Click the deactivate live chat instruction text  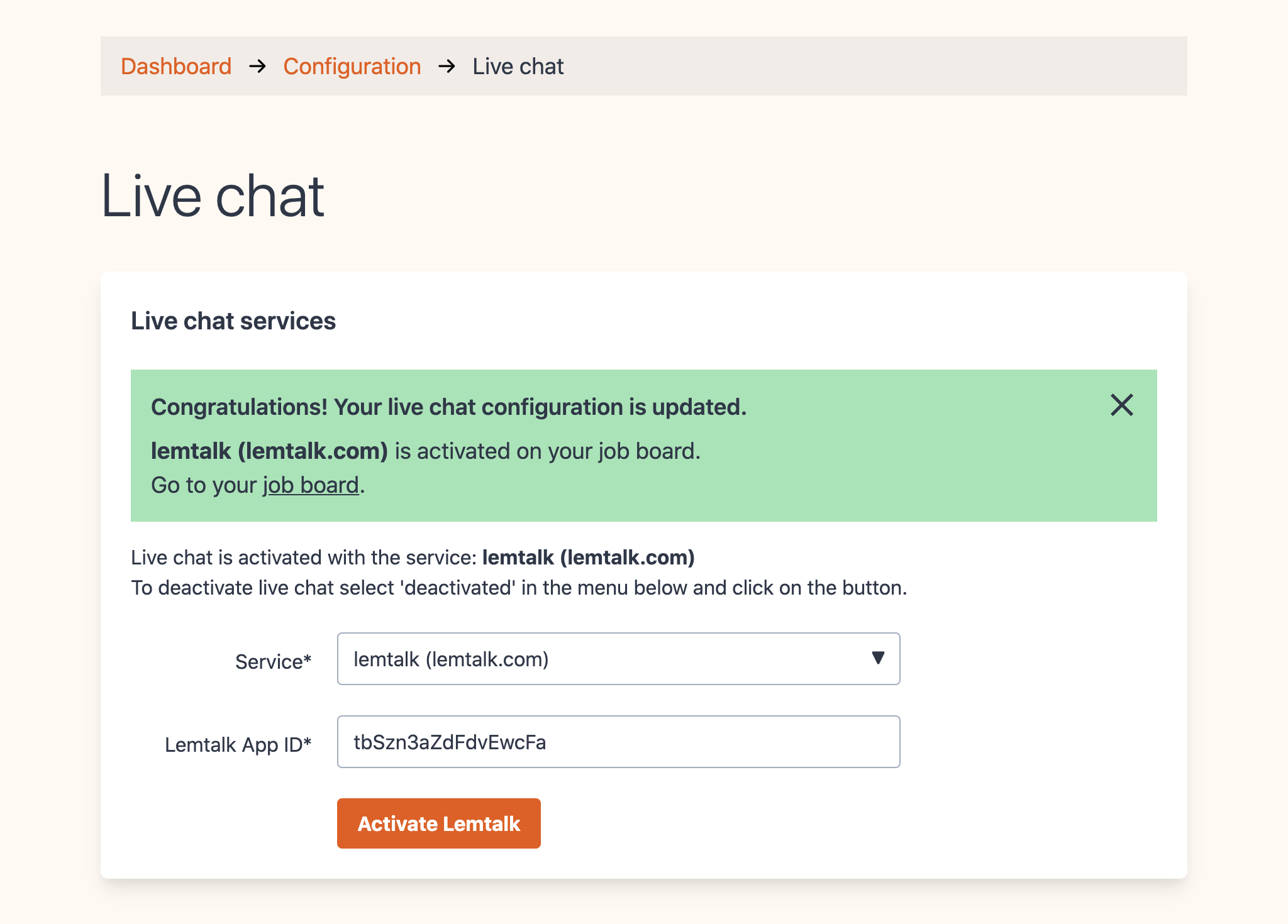[519, 588]
